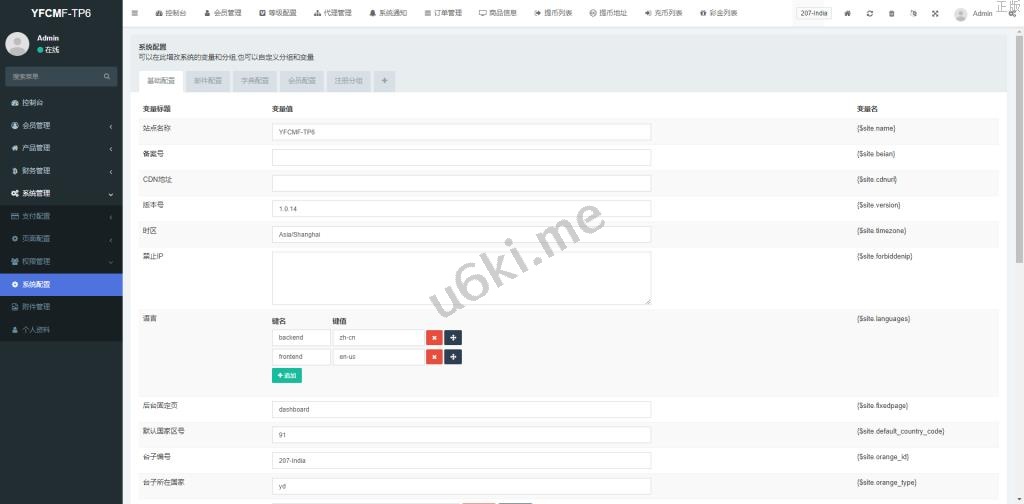Toggle fullscreen using the expand icon
The height and width of the screenshot is (504, 1024).
coord(935,13)
